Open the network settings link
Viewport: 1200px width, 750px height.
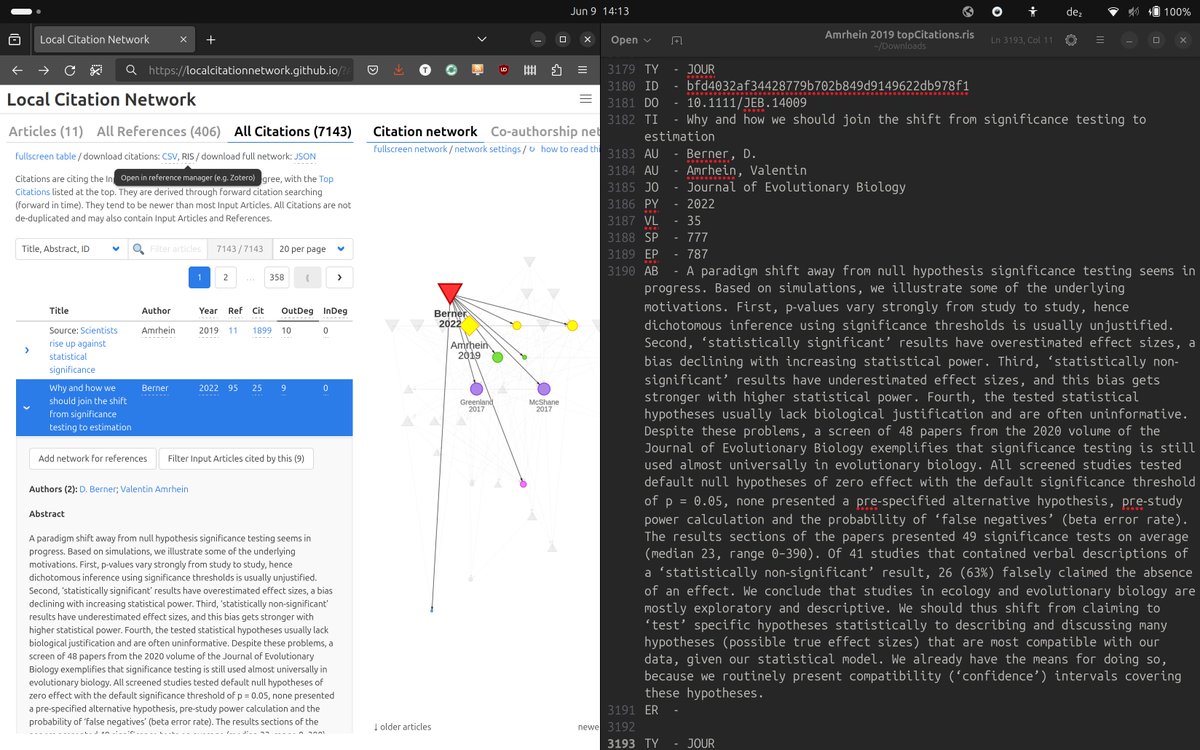[488, 149]
